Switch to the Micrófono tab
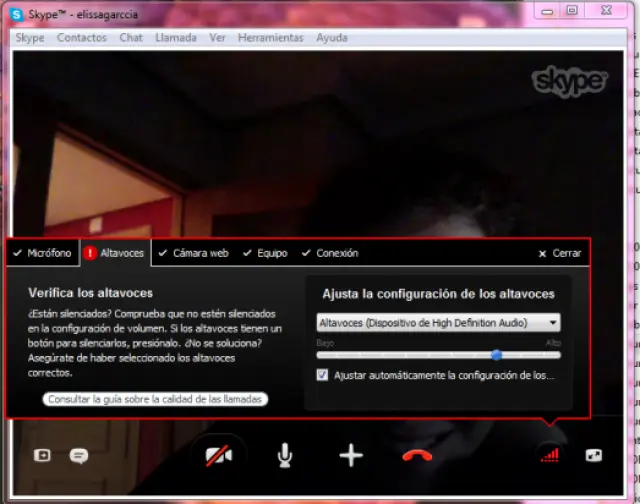The height and width of the screenshot is (504, 640). tap(42, 253)
